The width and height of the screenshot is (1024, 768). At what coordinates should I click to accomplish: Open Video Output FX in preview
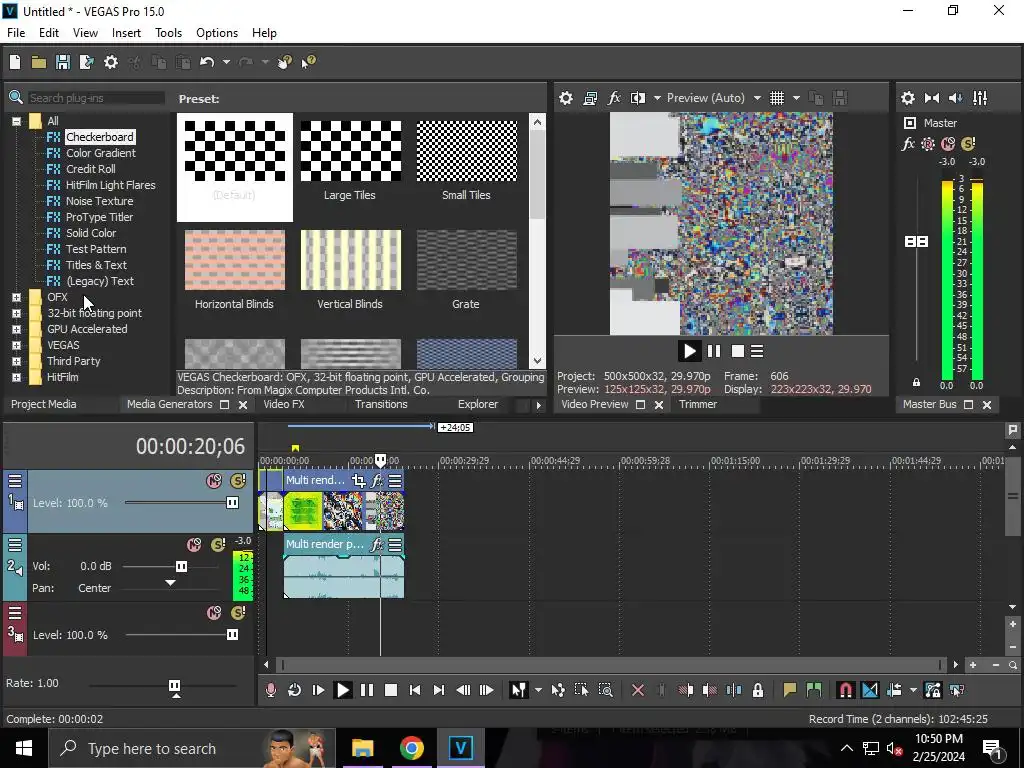(x=614, y=98)
